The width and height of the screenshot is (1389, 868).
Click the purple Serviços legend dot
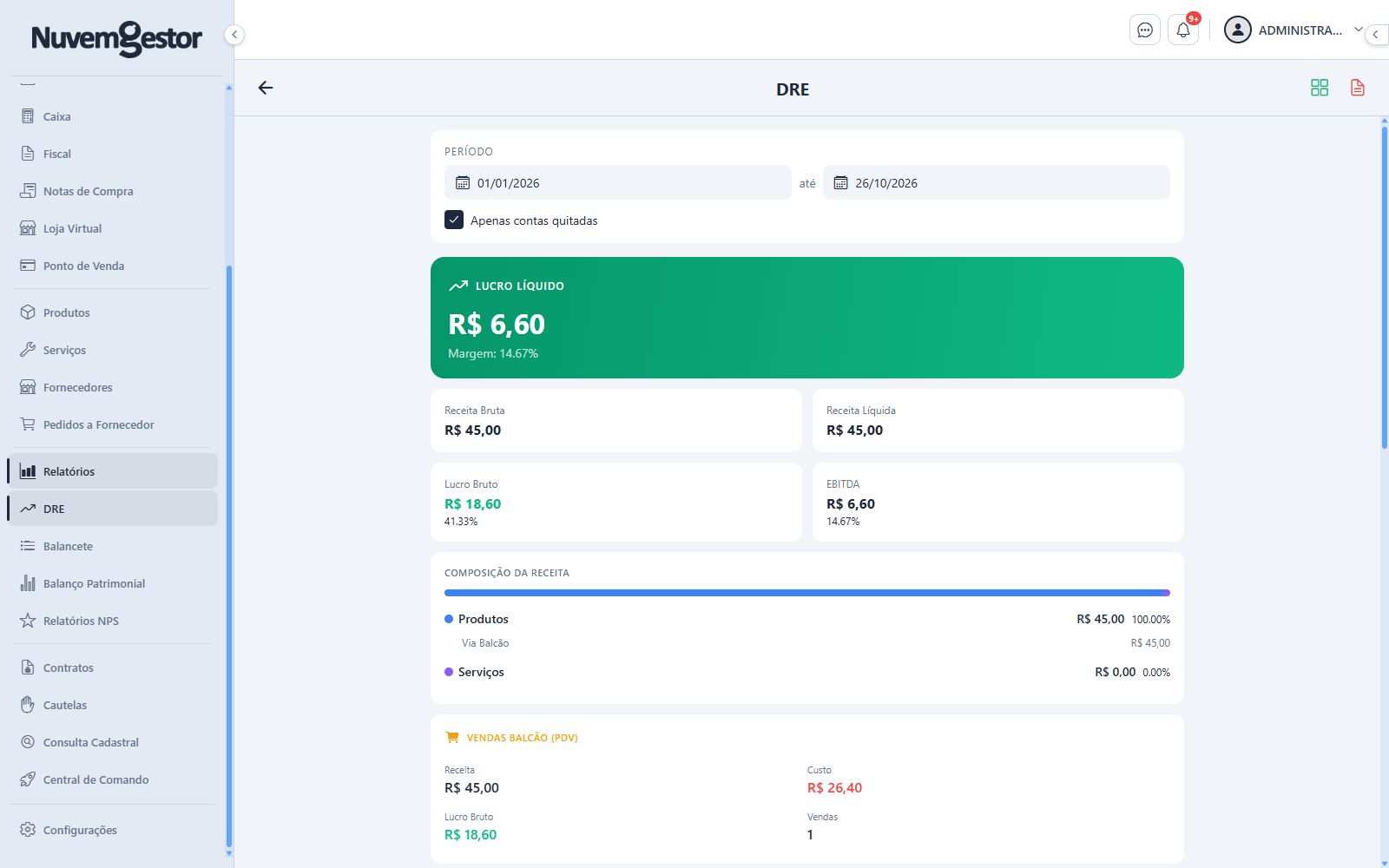449,672
